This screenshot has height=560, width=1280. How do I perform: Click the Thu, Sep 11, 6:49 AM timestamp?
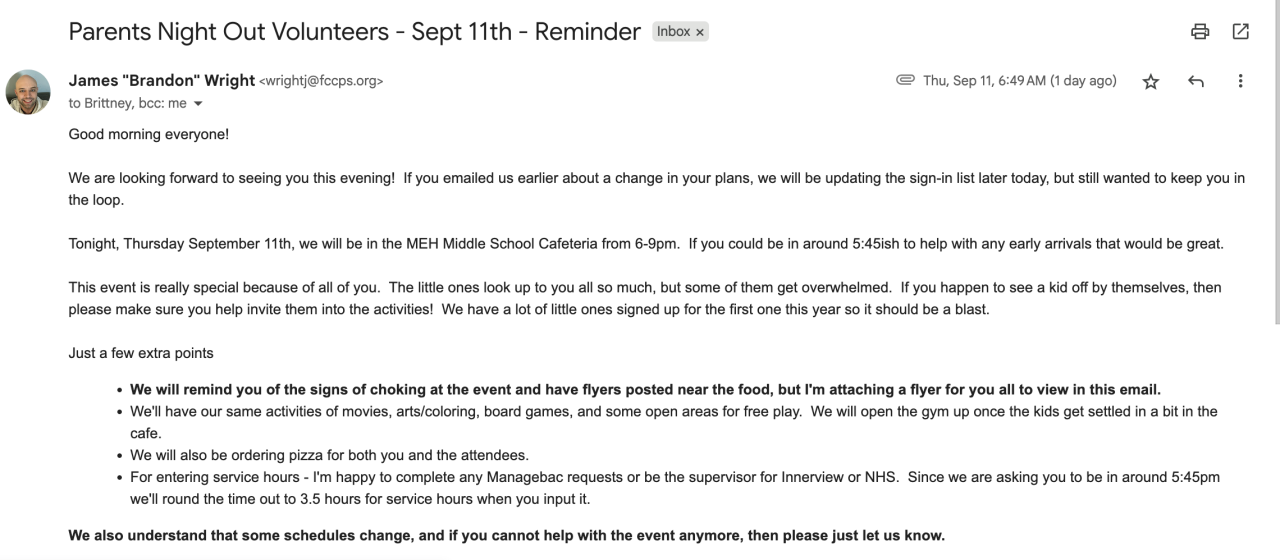1019,81
